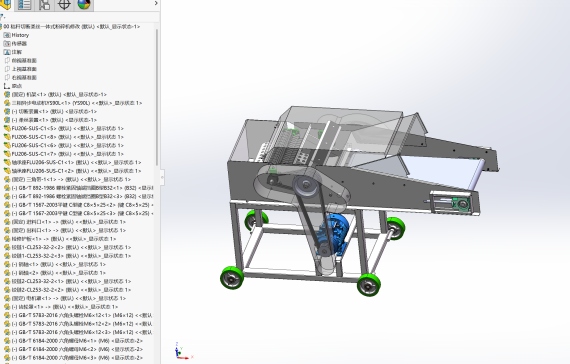The image size is (570, 364).
Task: Click the coordinate axis triad
Action: (182, 351)
